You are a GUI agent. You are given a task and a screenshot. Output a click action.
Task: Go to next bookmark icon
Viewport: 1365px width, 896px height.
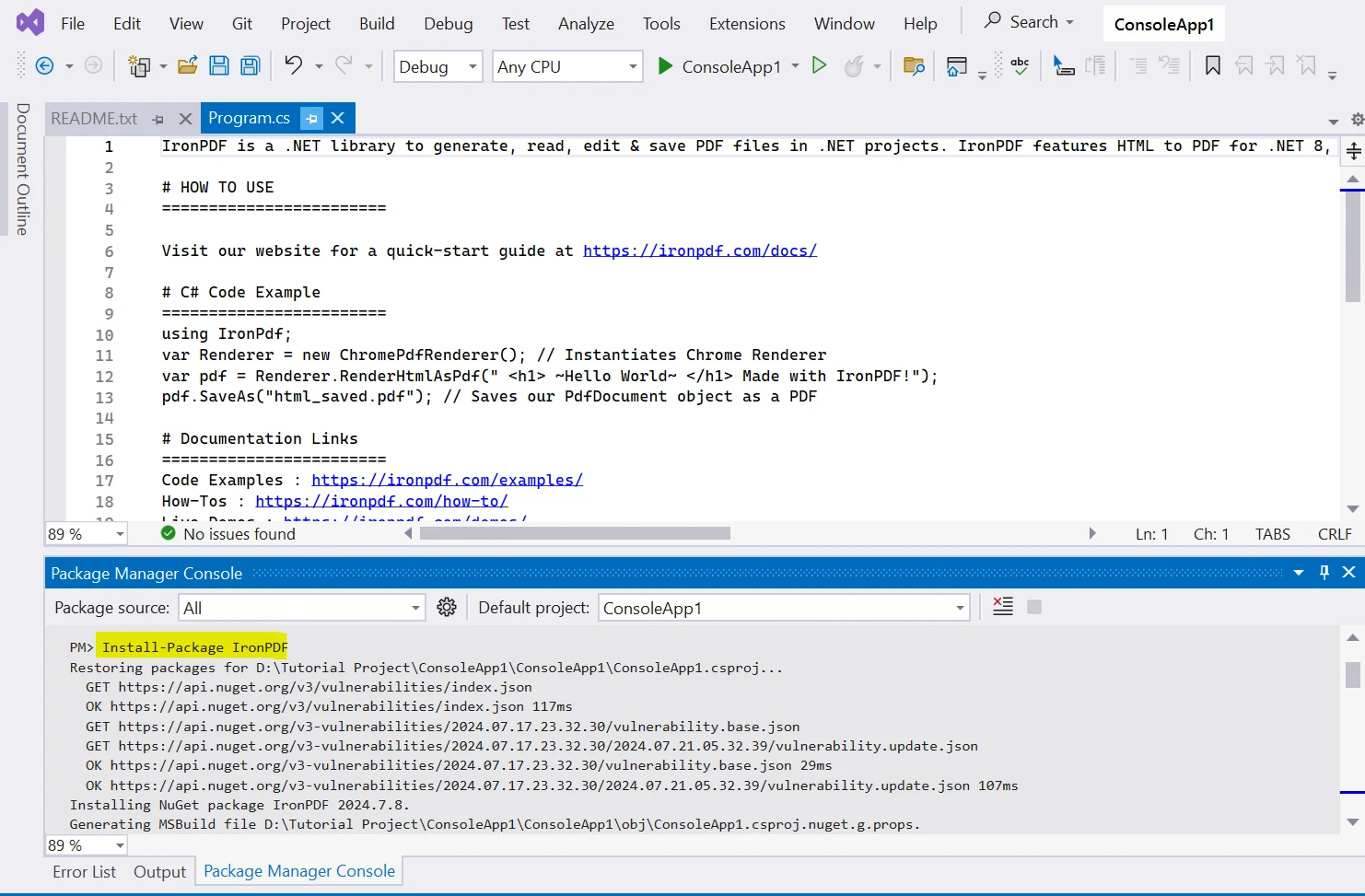pyautogui.click(x=1276, y=65)
